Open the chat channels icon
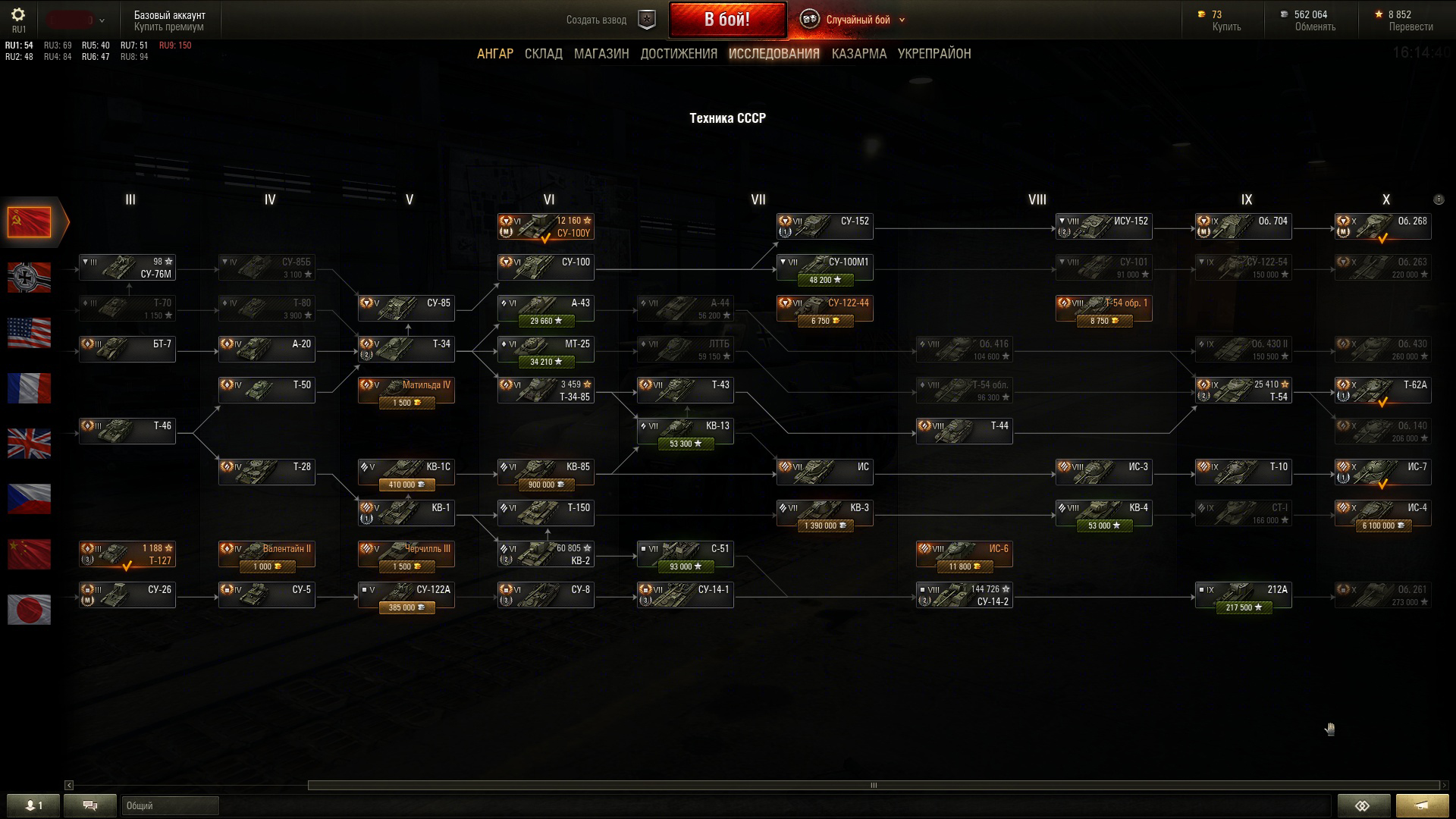The height and width of the screenshot is (819, 1456). [90, 805]
